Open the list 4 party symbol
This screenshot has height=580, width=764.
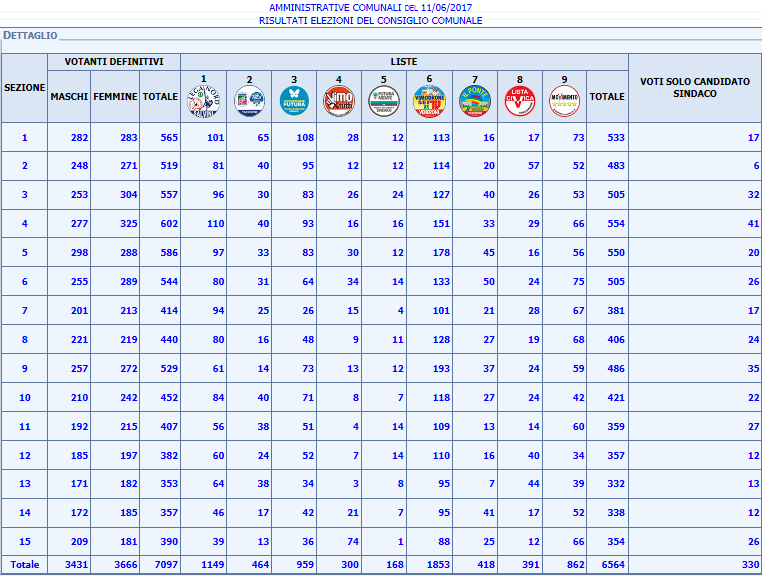(339, 102)
